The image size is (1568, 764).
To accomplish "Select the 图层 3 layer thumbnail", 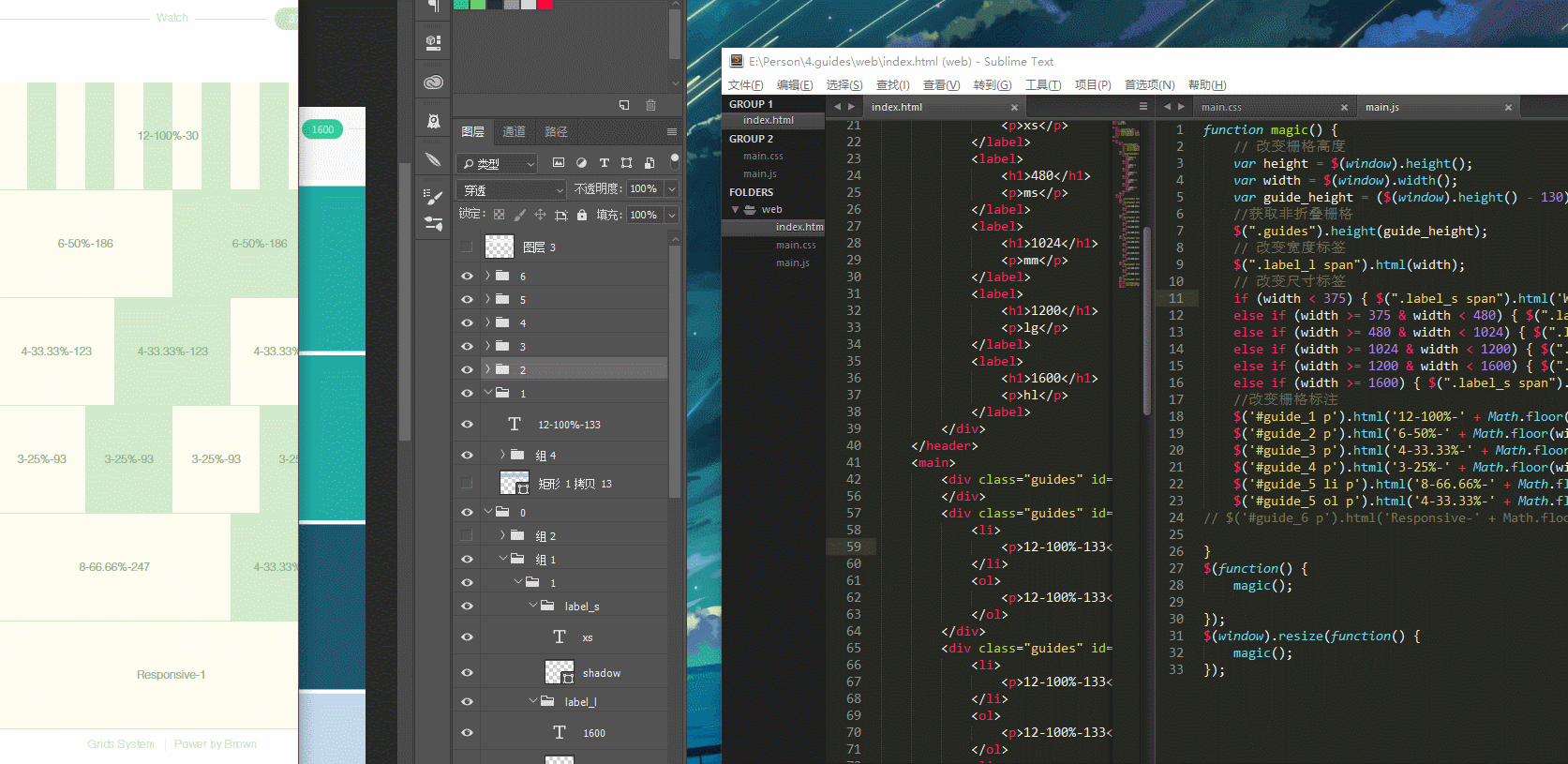I will tap(500, 247).
